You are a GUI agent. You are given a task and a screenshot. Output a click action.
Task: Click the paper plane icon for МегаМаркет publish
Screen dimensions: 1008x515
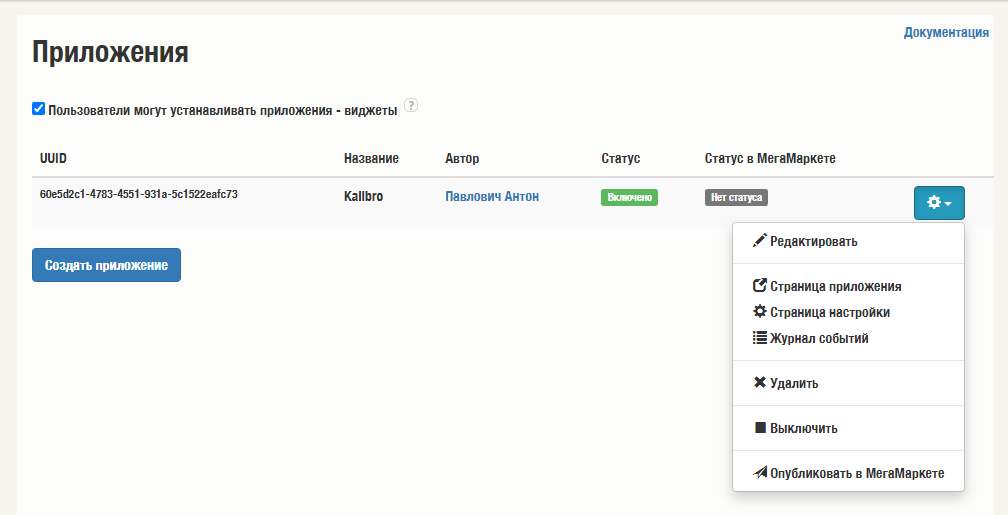pyautogui.click(x=760, y=473)
